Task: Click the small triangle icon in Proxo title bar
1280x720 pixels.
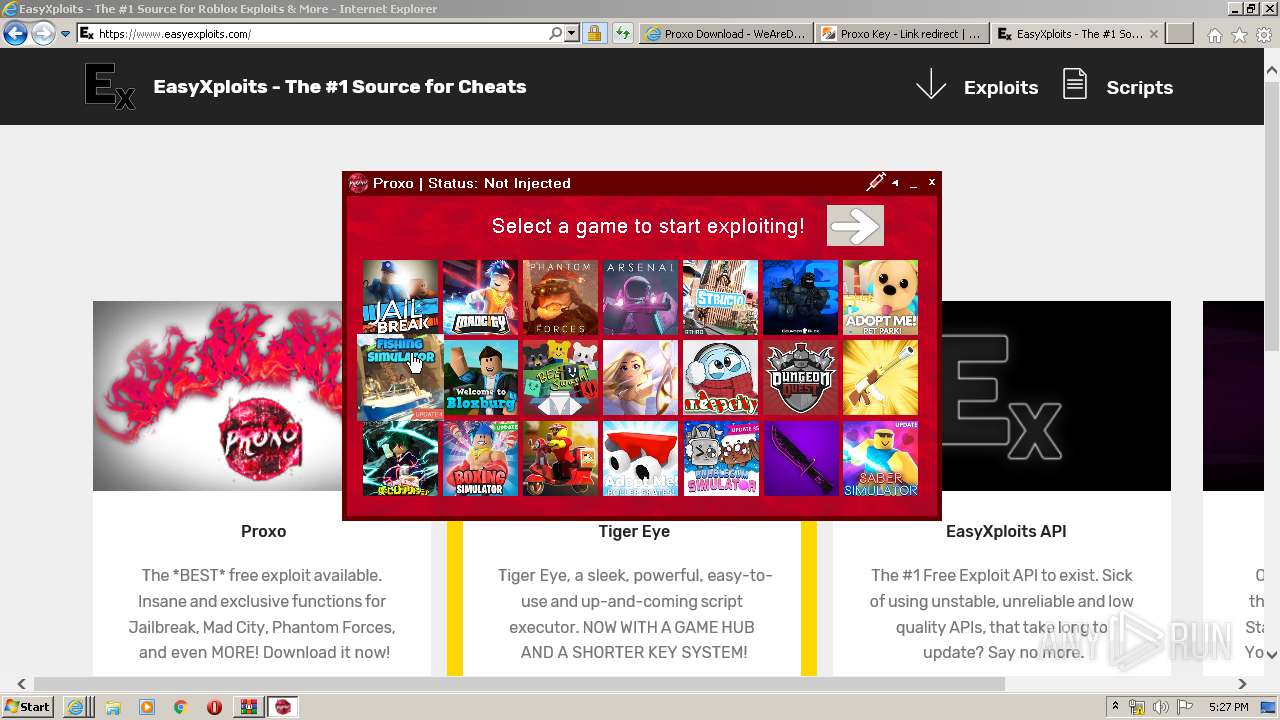Action: tap(895, 183)
